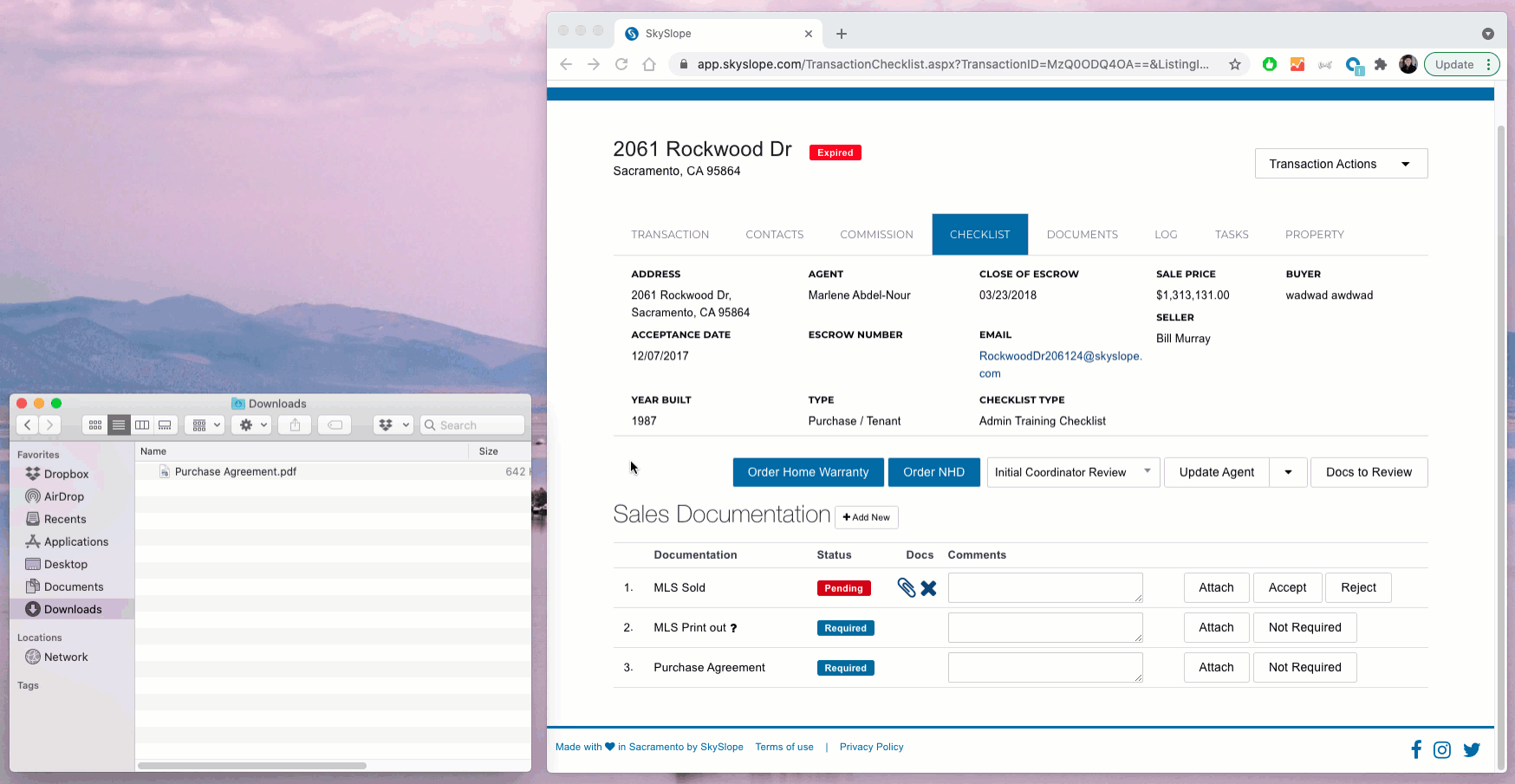Image resolution: width=1515 pixels, height=784 pixels.
Task: Click the Finder edit tags icon
Action: pyautogui.click(x=335, y=425)
